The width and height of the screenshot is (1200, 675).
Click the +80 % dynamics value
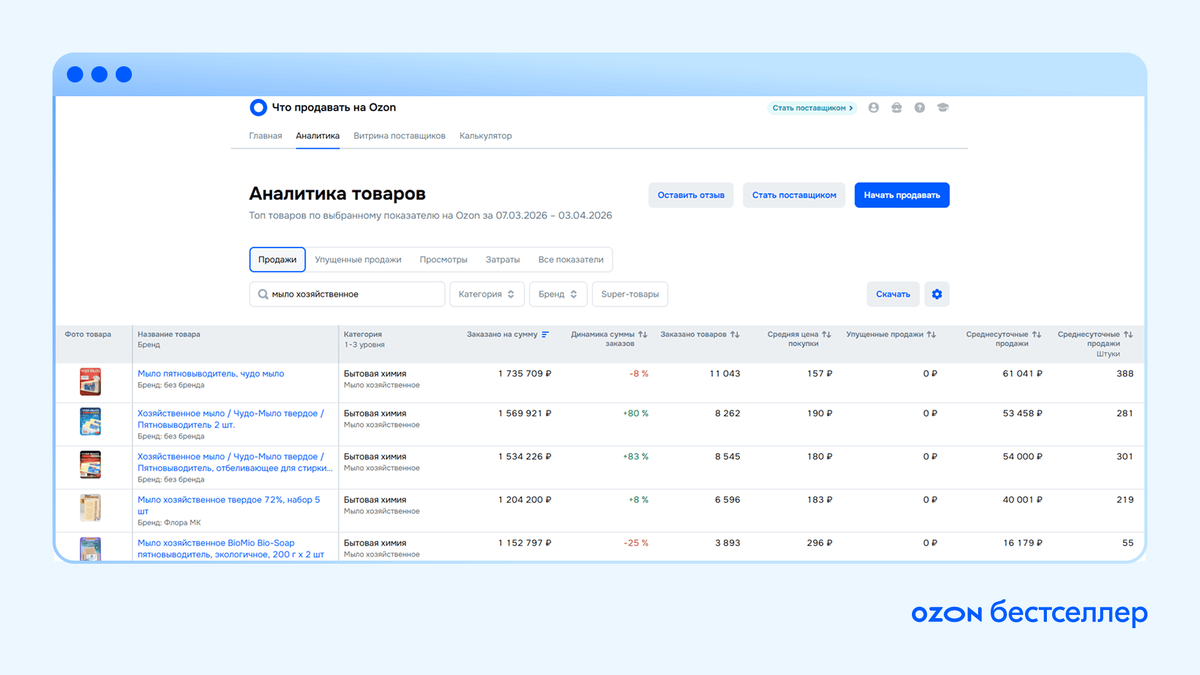click(635, 413)
